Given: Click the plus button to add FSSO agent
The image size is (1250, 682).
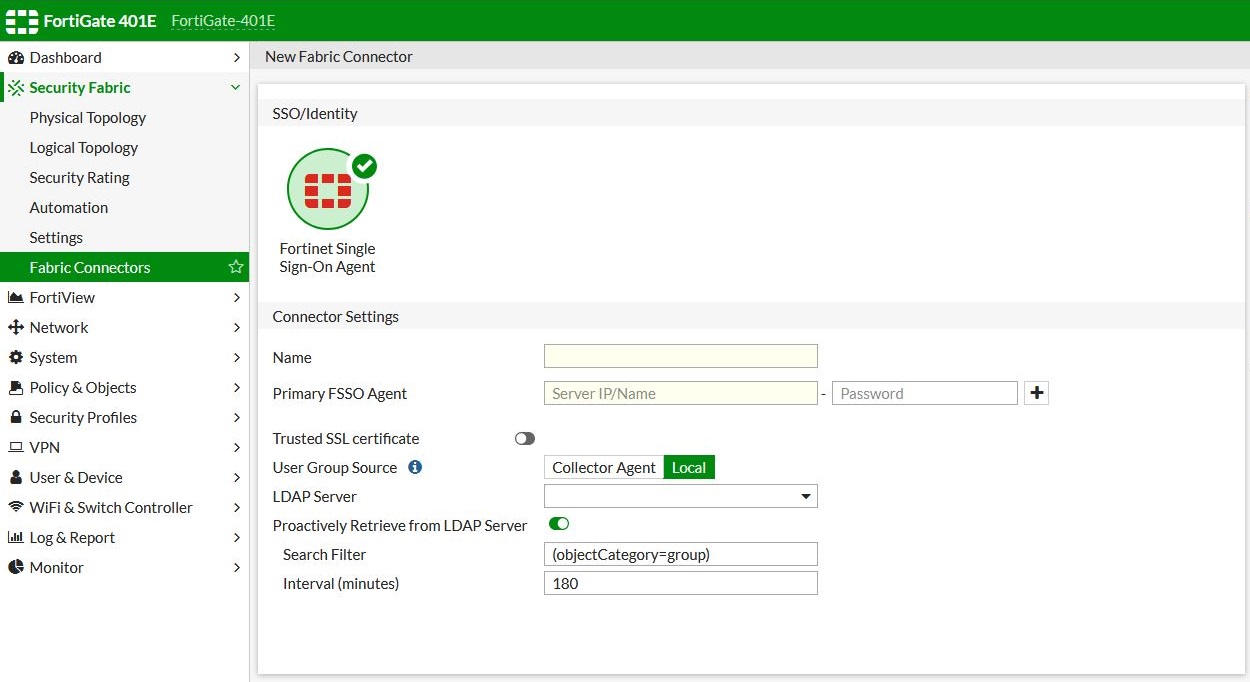Looking at the screenshot, I should 1036,393.
